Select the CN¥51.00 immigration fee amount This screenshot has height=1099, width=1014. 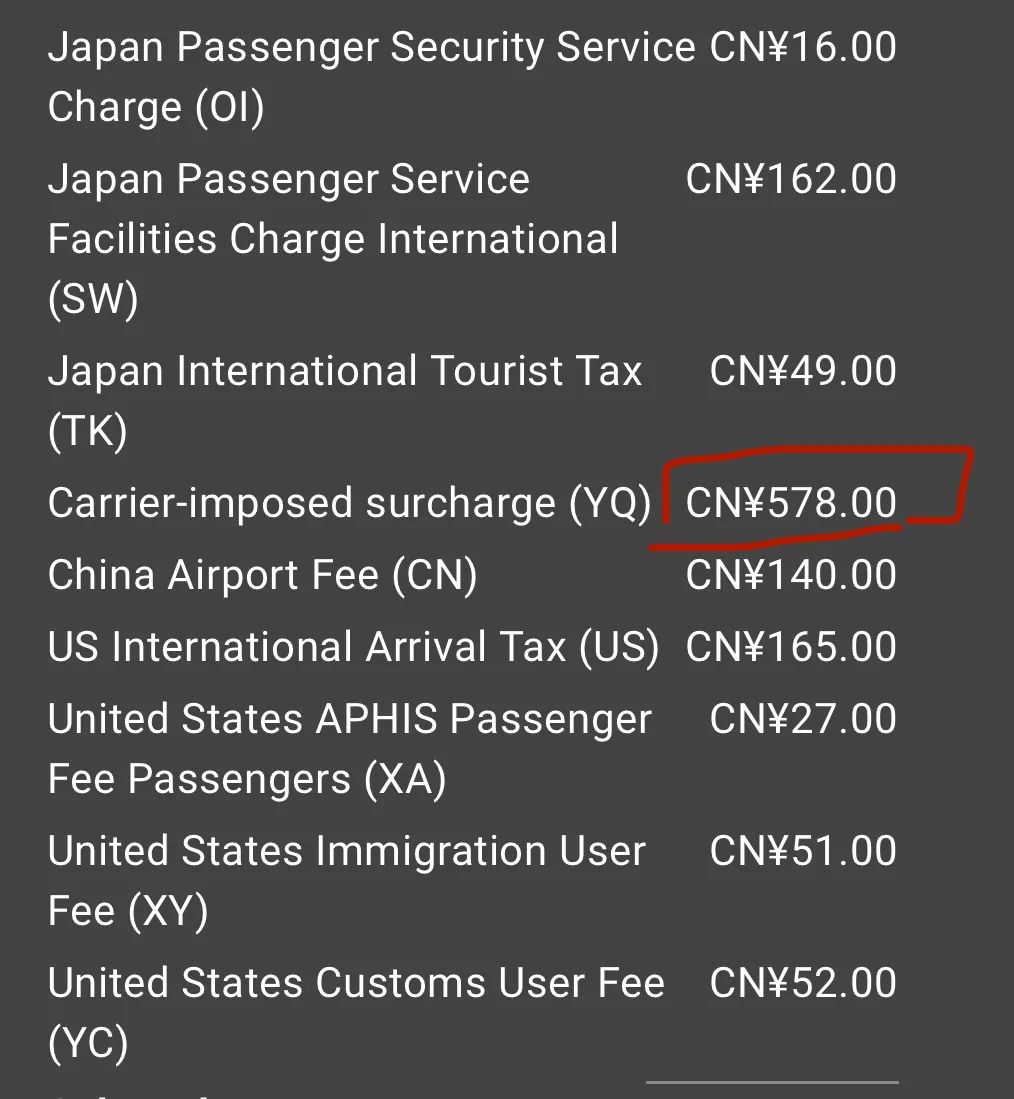point(803,851)
